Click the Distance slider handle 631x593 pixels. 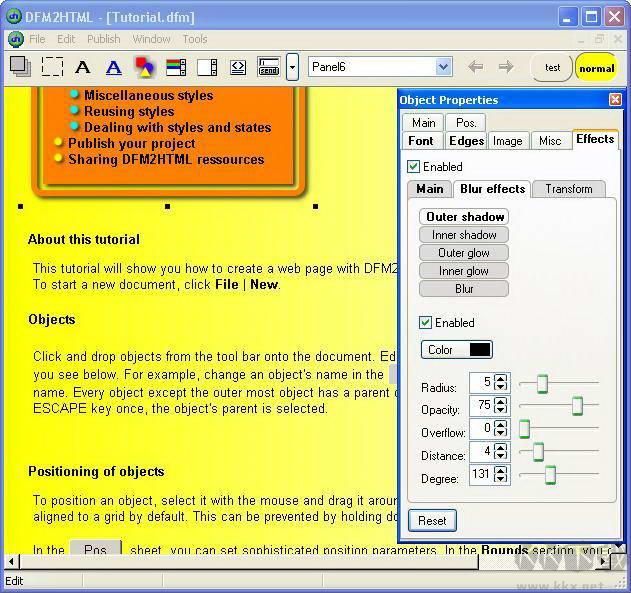pos(538,451)
